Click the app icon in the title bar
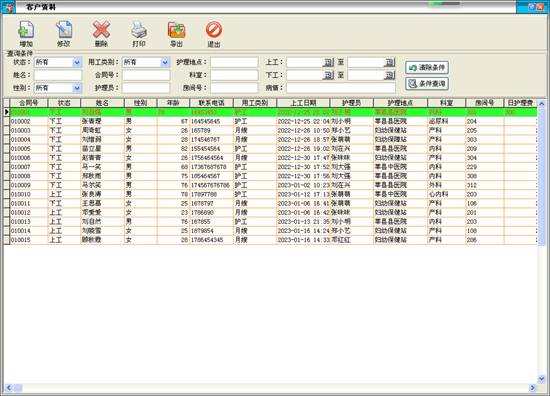This screenshot has height=396, width=550. (x=8, y=7)
